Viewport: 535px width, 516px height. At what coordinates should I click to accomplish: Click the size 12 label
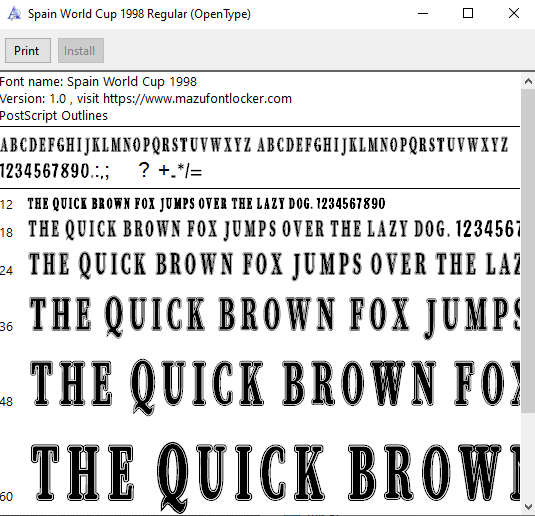[6, 205]
